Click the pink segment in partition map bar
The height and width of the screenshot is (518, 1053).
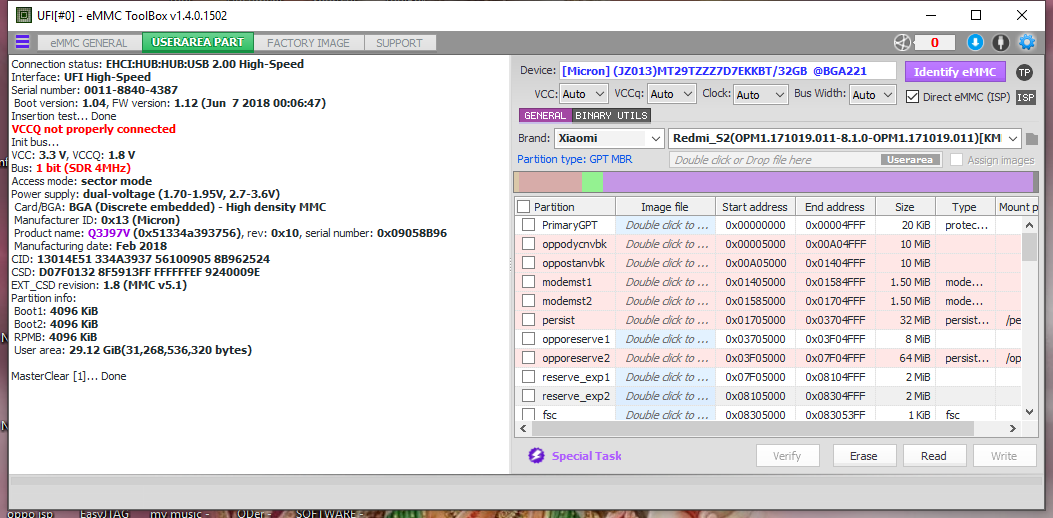[550, 183]
